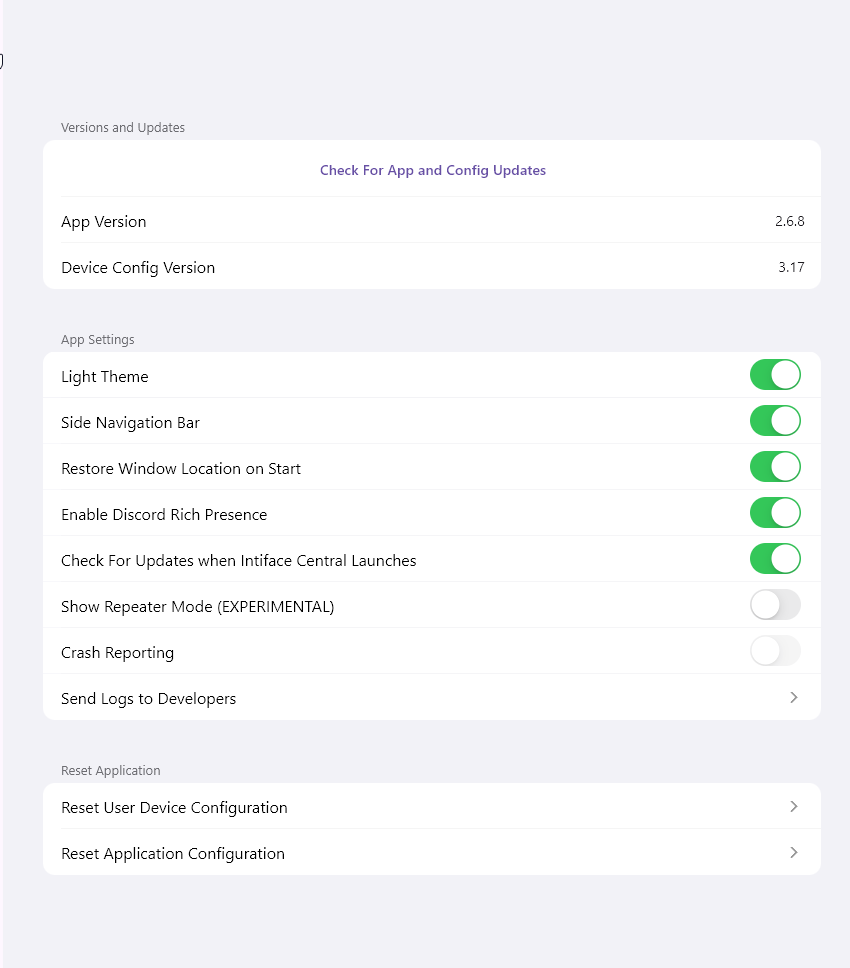This screenshot has height=968, width=850.
Task: Click the App Version label
Action: pyautogui.click(x=104, y=222)
